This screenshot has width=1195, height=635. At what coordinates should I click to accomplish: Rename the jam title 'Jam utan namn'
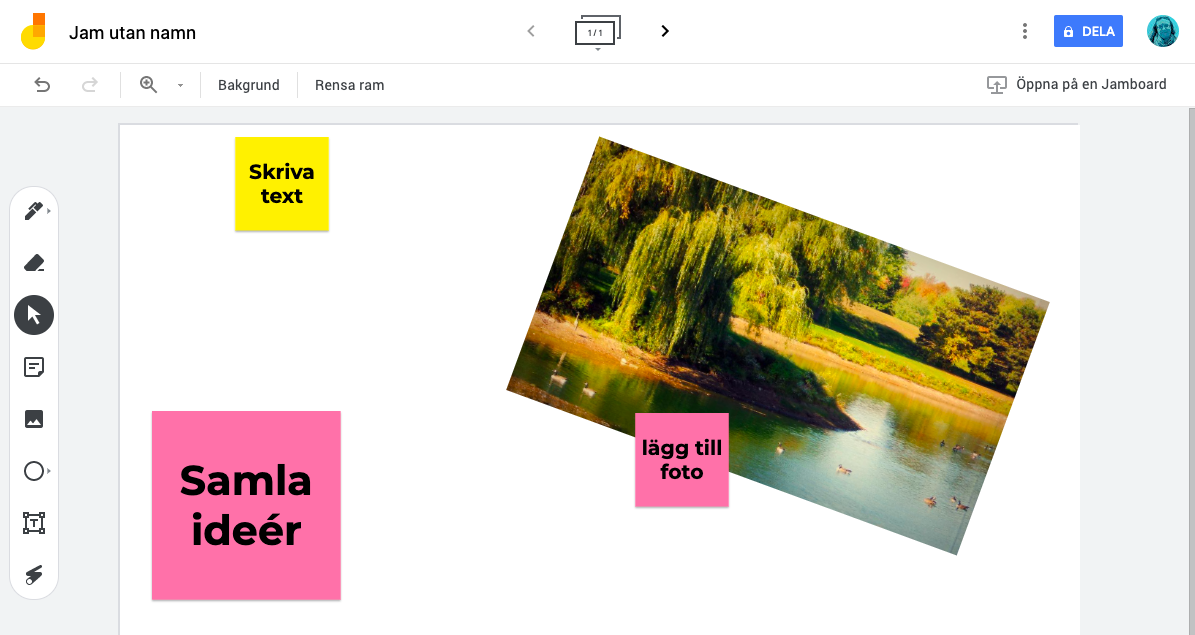133,33
